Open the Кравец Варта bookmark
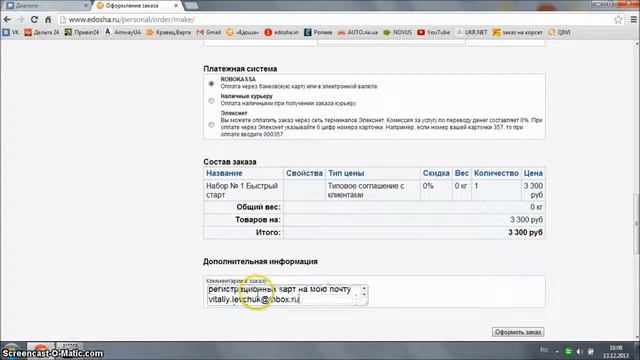Viewport: 640px width, 360px height. coord(168,32)
